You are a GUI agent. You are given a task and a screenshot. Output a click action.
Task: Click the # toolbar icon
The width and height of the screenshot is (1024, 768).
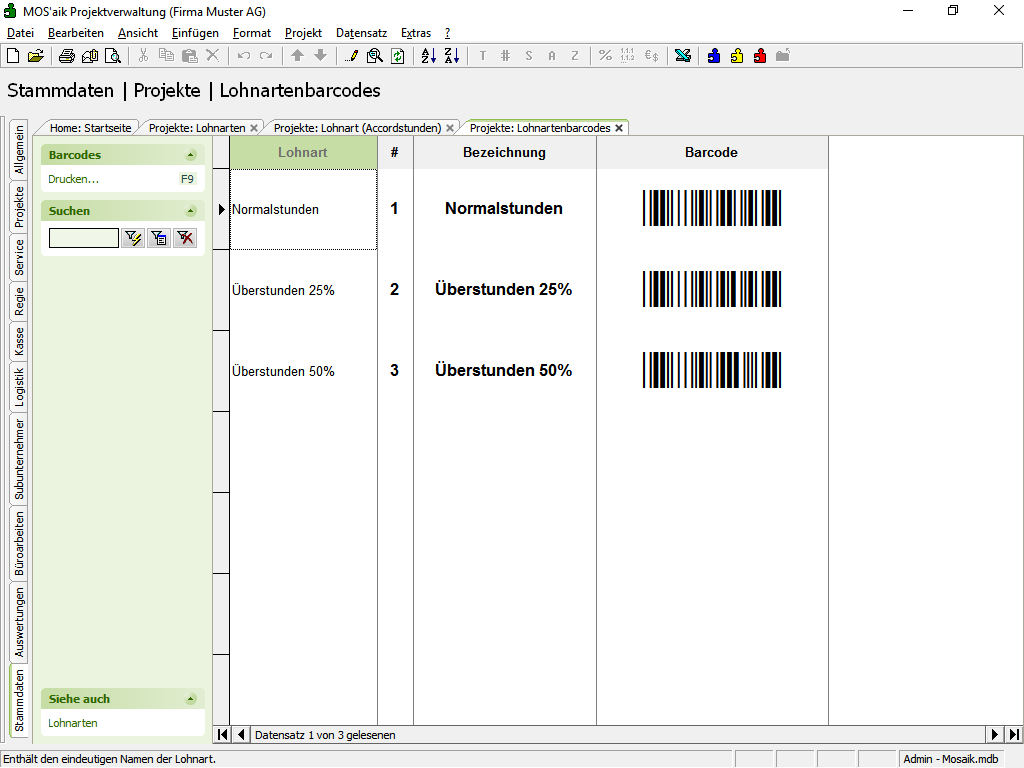point(505,56)
